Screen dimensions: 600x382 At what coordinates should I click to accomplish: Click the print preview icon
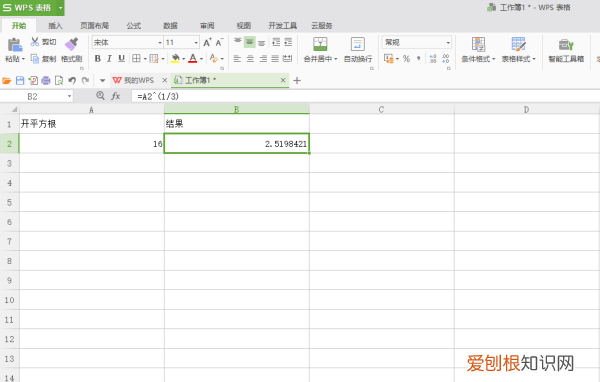(x=59, y=80)
